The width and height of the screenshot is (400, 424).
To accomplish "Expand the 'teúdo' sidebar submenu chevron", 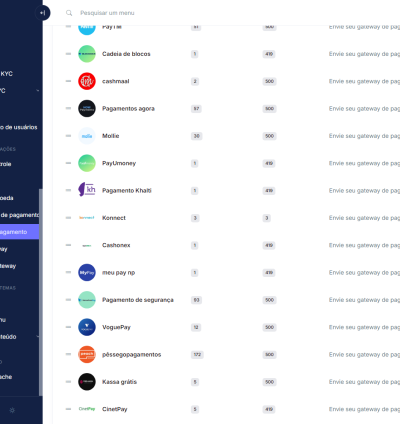I will pyautogui.click(x=37, y=337).
